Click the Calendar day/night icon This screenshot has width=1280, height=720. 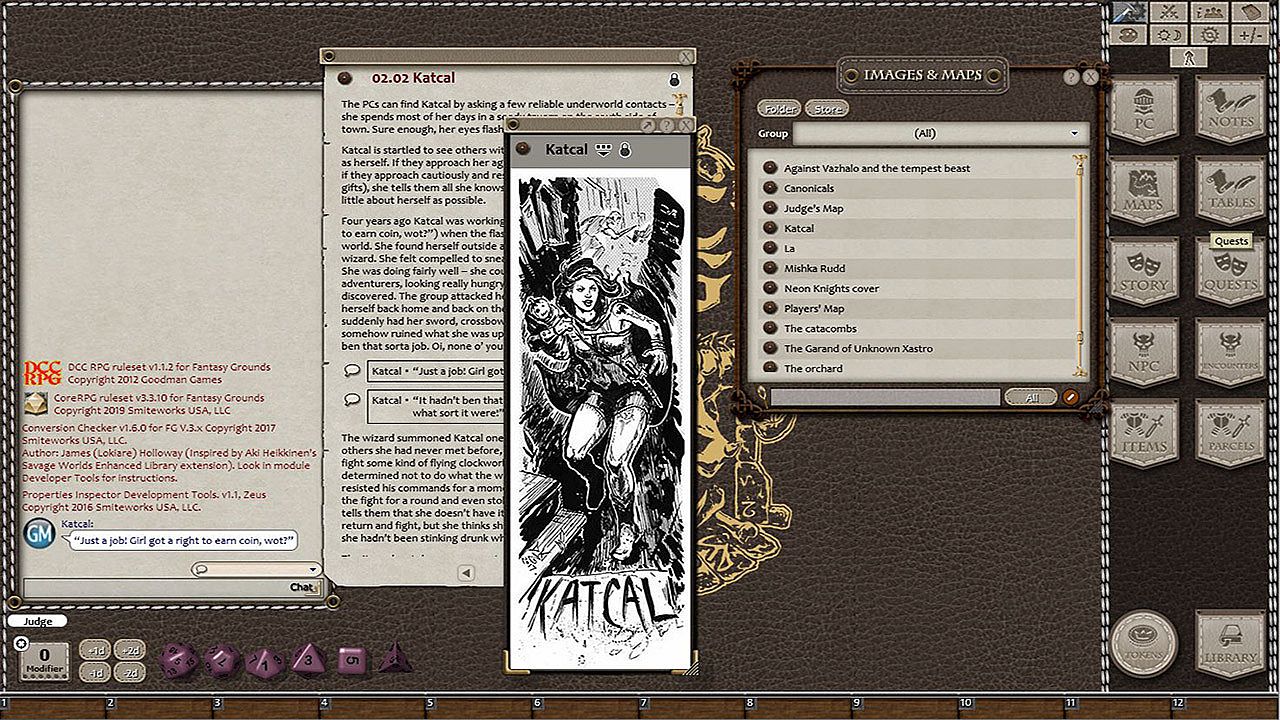pos(1167,35)
